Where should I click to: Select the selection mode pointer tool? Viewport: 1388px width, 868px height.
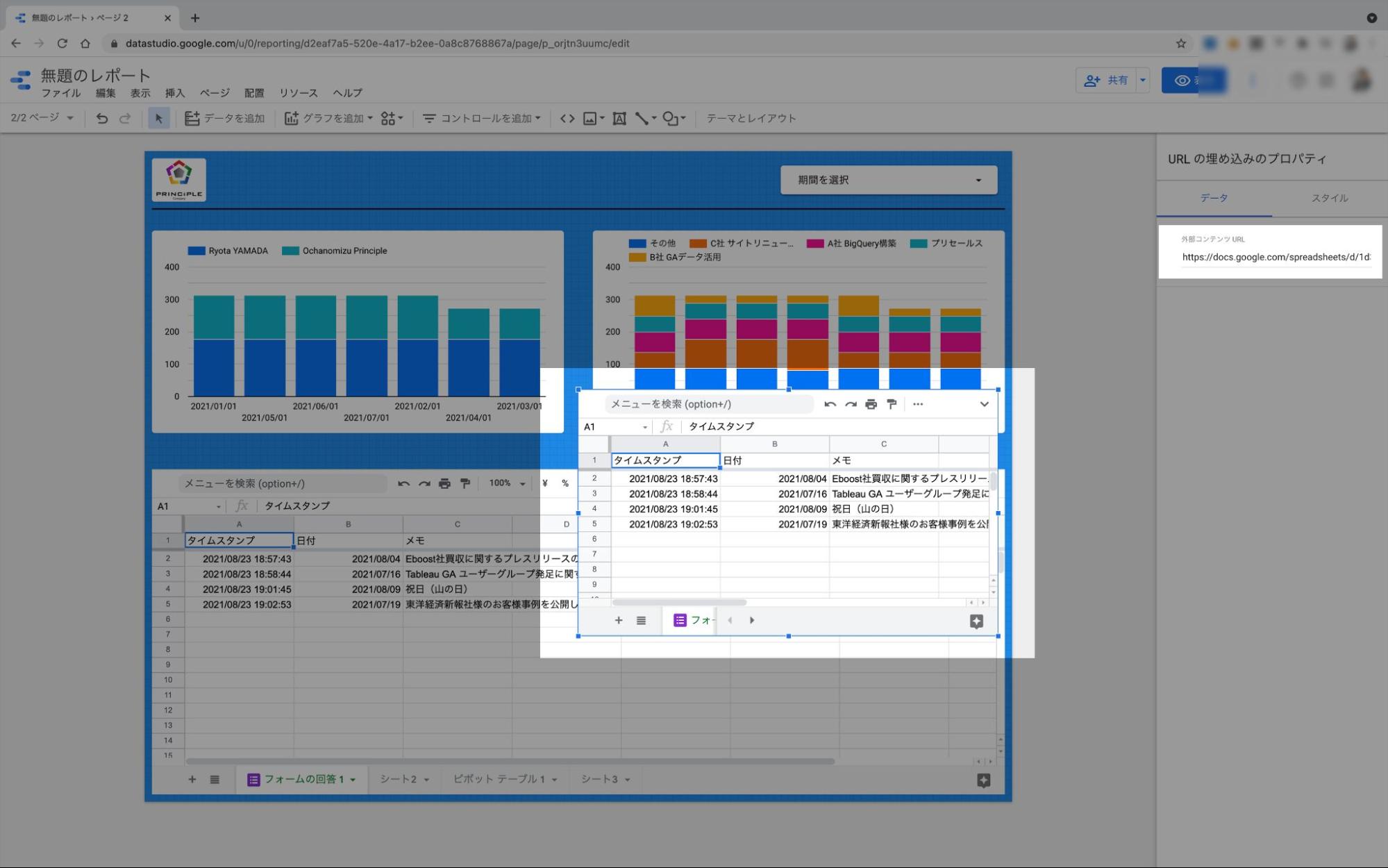click(159, 118)
